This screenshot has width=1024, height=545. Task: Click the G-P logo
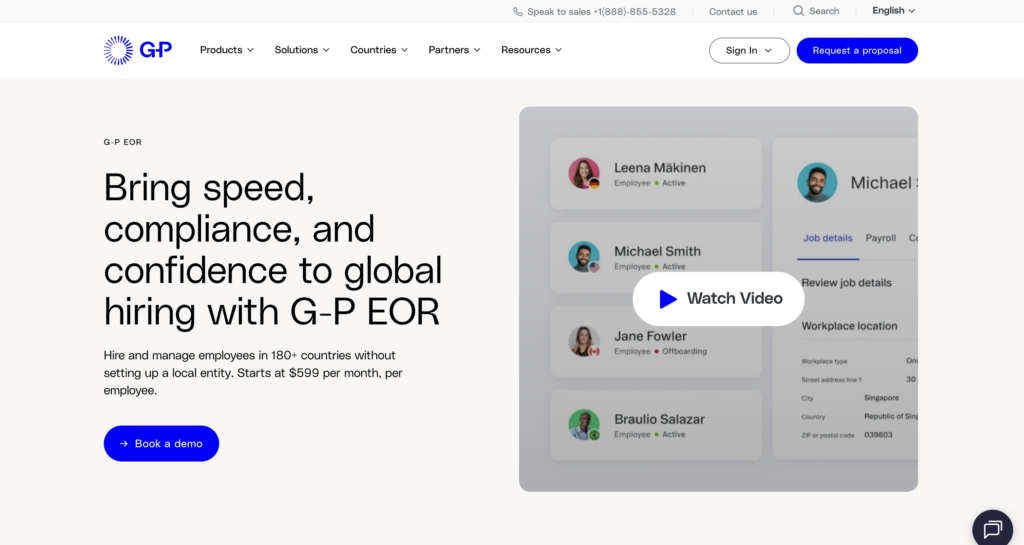point(138,50)
